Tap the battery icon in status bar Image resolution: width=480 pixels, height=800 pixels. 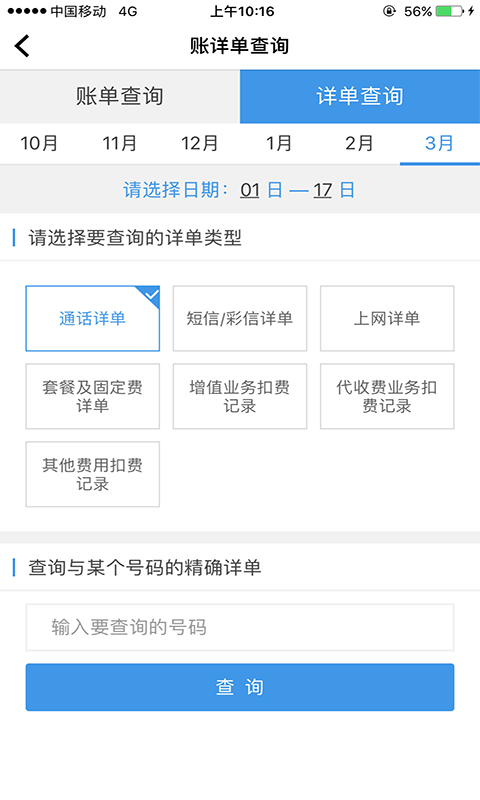tap(450, 11)
